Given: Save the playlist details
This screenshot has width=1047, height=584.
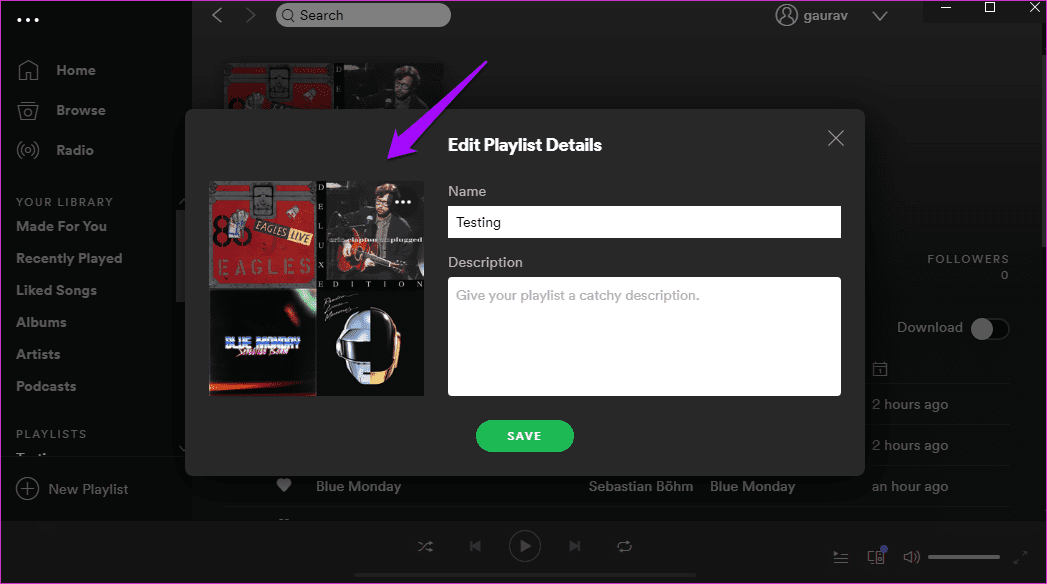Looking at the screenshot, I should click(525, 436).
